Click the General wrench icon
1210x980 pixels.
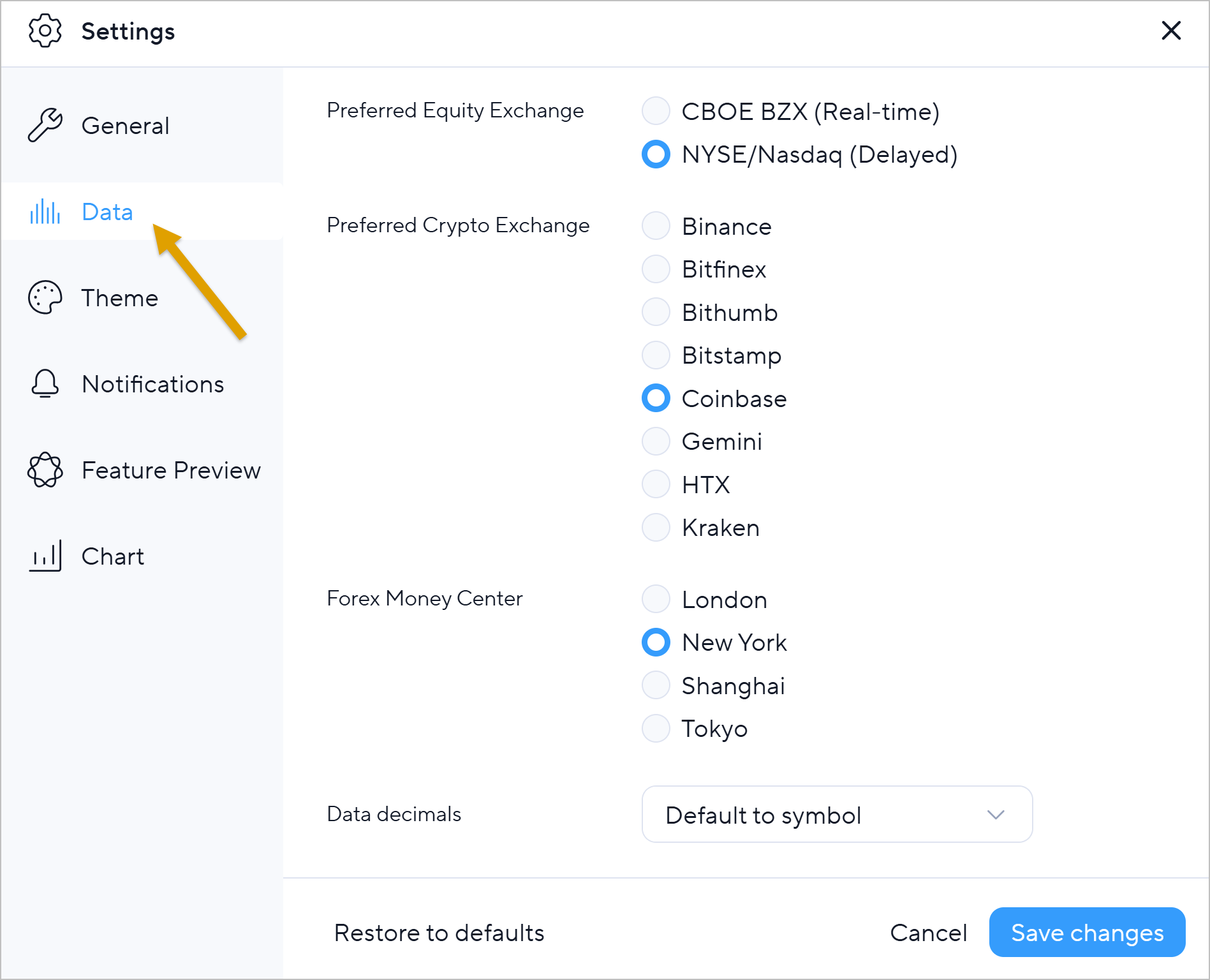(x=45, y=125)
